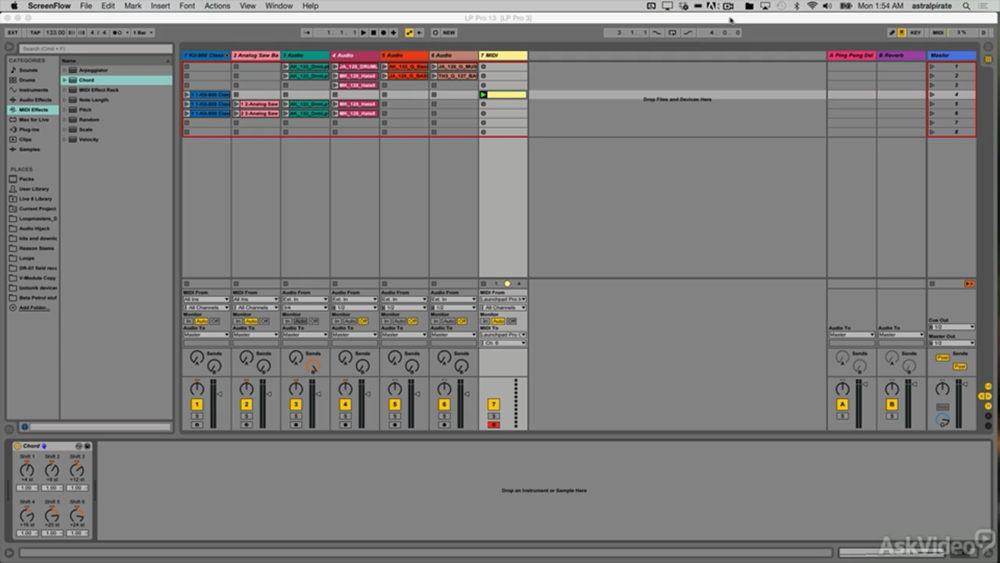The image size is (1000, 563).
Task: Launch Master scene 1
Action: [932, 66]
